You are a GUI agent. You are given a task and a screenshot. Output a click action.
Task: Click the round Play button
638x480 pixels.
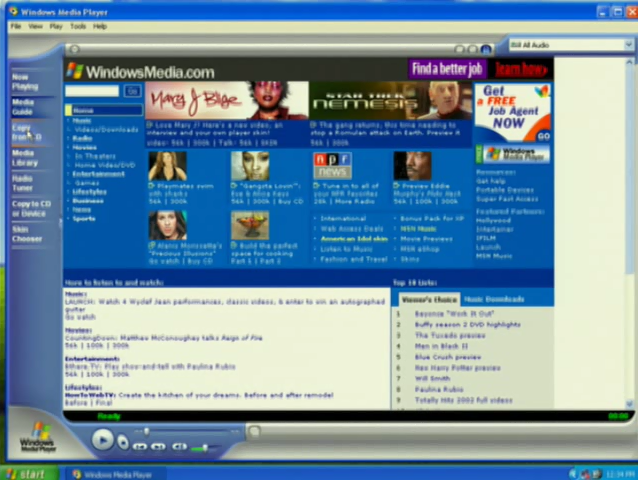tap(102, 440)
